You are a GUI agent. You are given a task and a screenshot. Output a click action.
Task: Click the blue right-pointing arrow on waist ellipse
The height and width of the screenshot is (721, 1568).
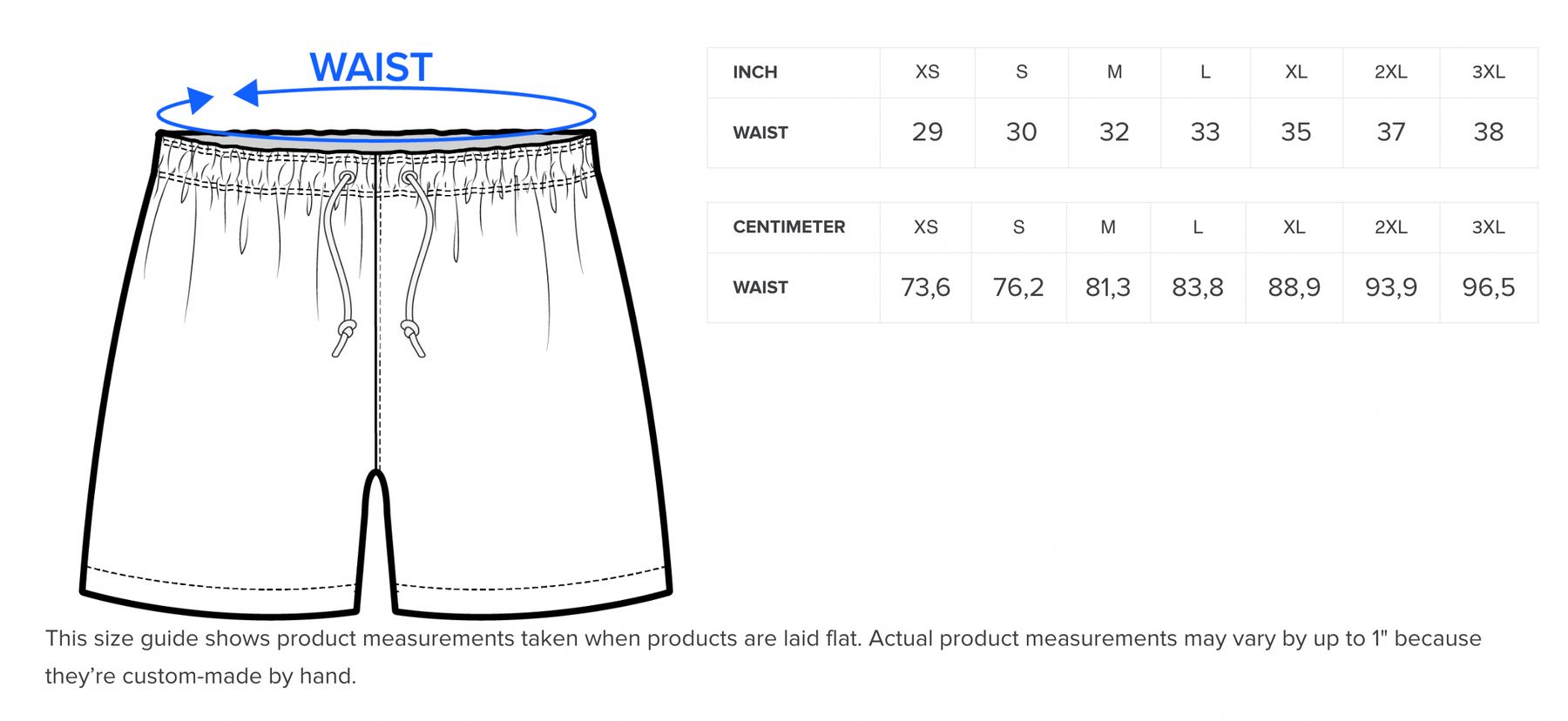pyautogui.click(x=200, y=99)
